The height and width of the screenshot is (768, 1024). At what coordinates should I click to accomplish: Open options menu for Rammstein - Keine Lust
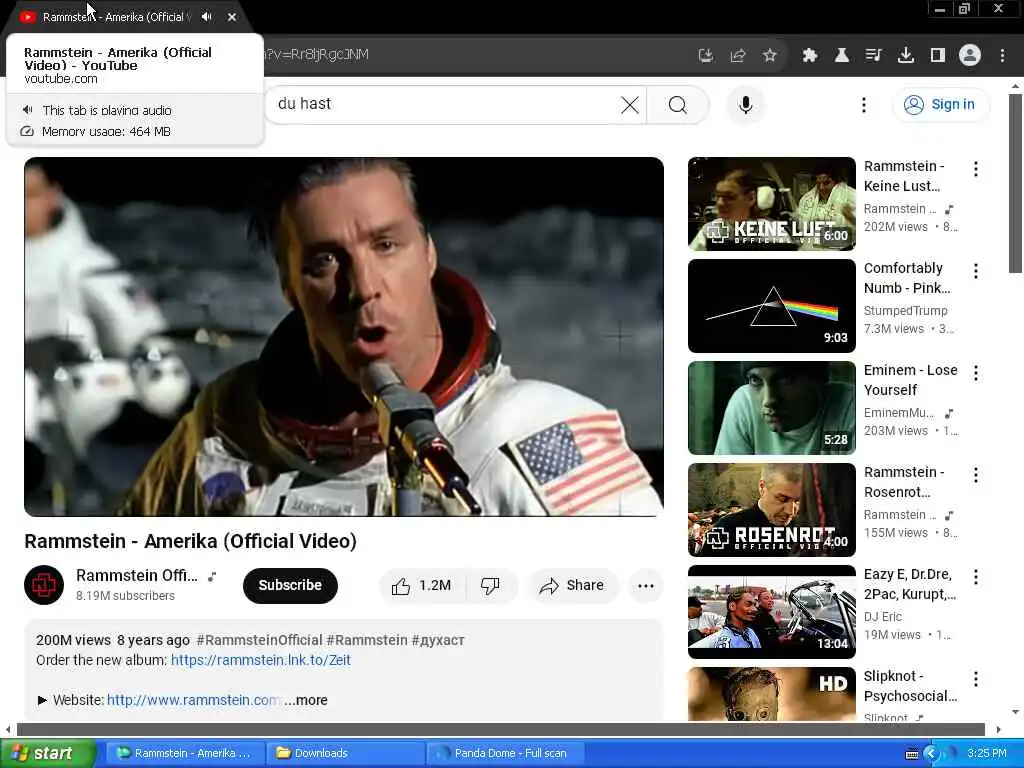coord(976,169)
